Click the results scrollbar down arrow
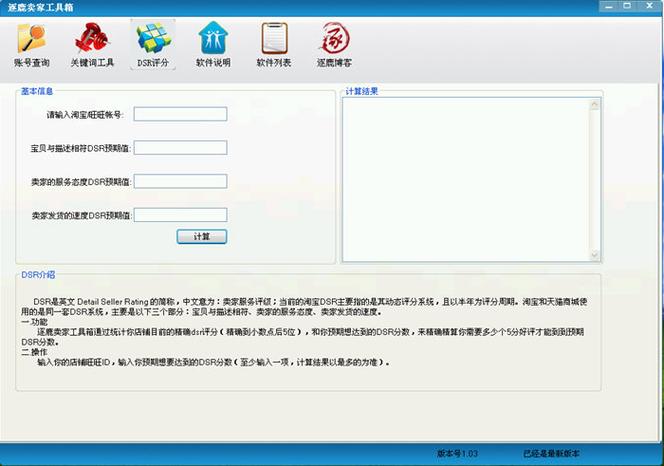664x466 pixels. (595, 255)
